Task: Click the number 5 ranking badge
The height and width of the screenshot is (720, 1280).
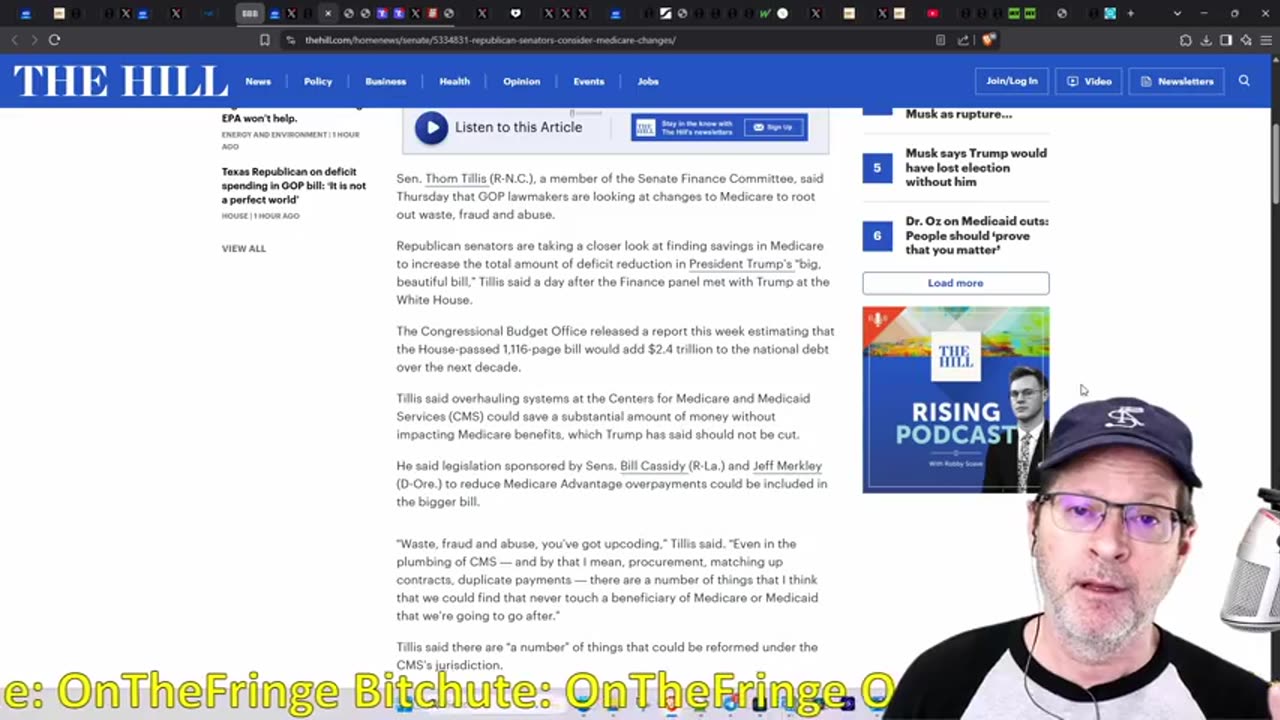Action: pyautogui.click(x=877, y=168)
